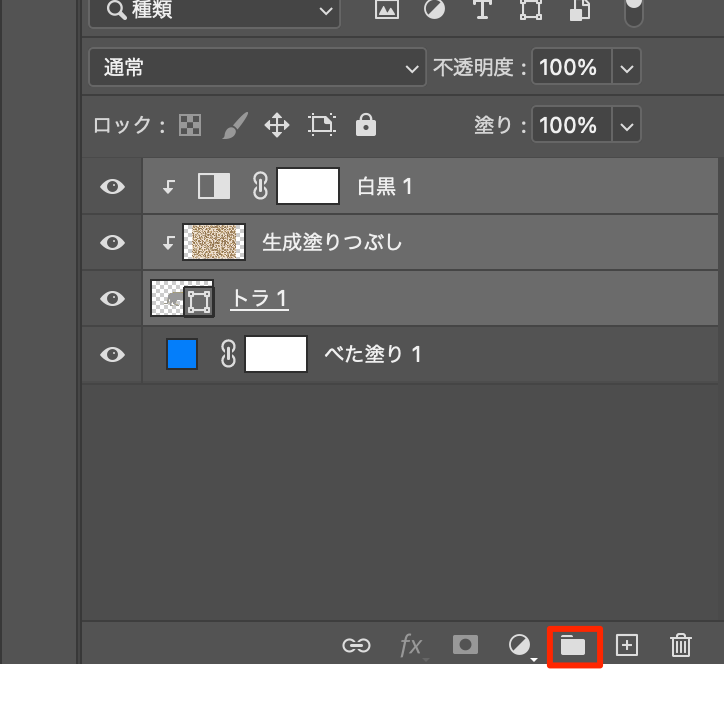The height and width of the screenshot is (710, 724).
Task: Click the delete layer trash icon
Action: pos(681,646)
